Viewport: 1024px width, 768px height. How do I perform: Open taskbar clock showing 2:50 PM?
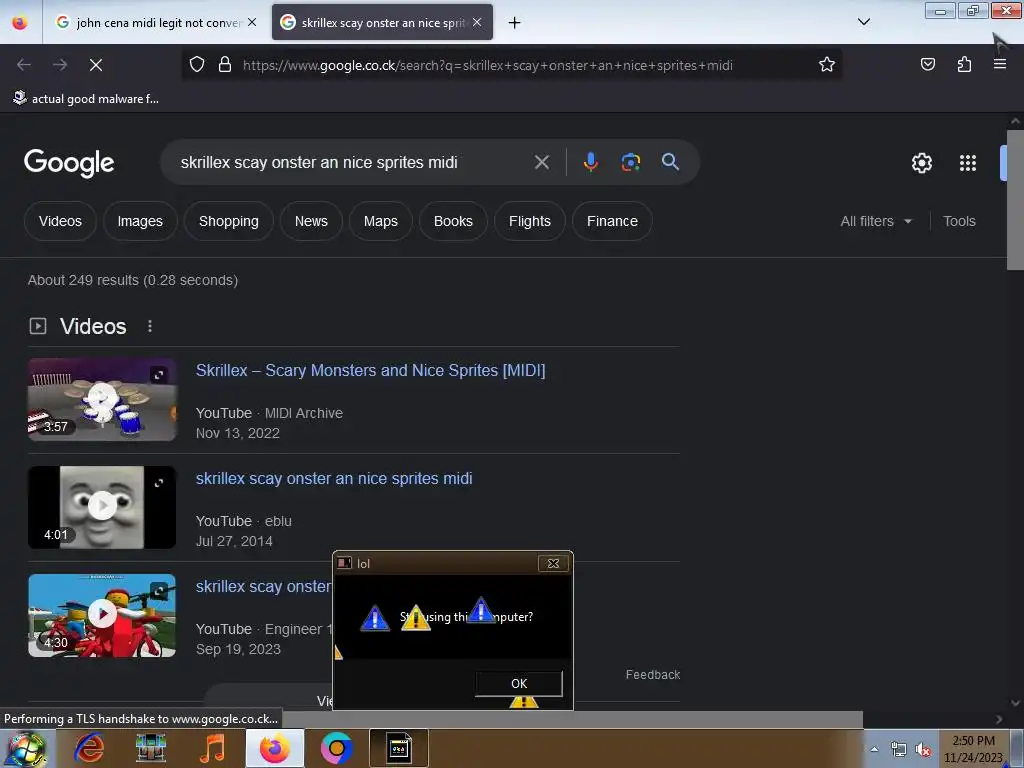pos(973,749)
